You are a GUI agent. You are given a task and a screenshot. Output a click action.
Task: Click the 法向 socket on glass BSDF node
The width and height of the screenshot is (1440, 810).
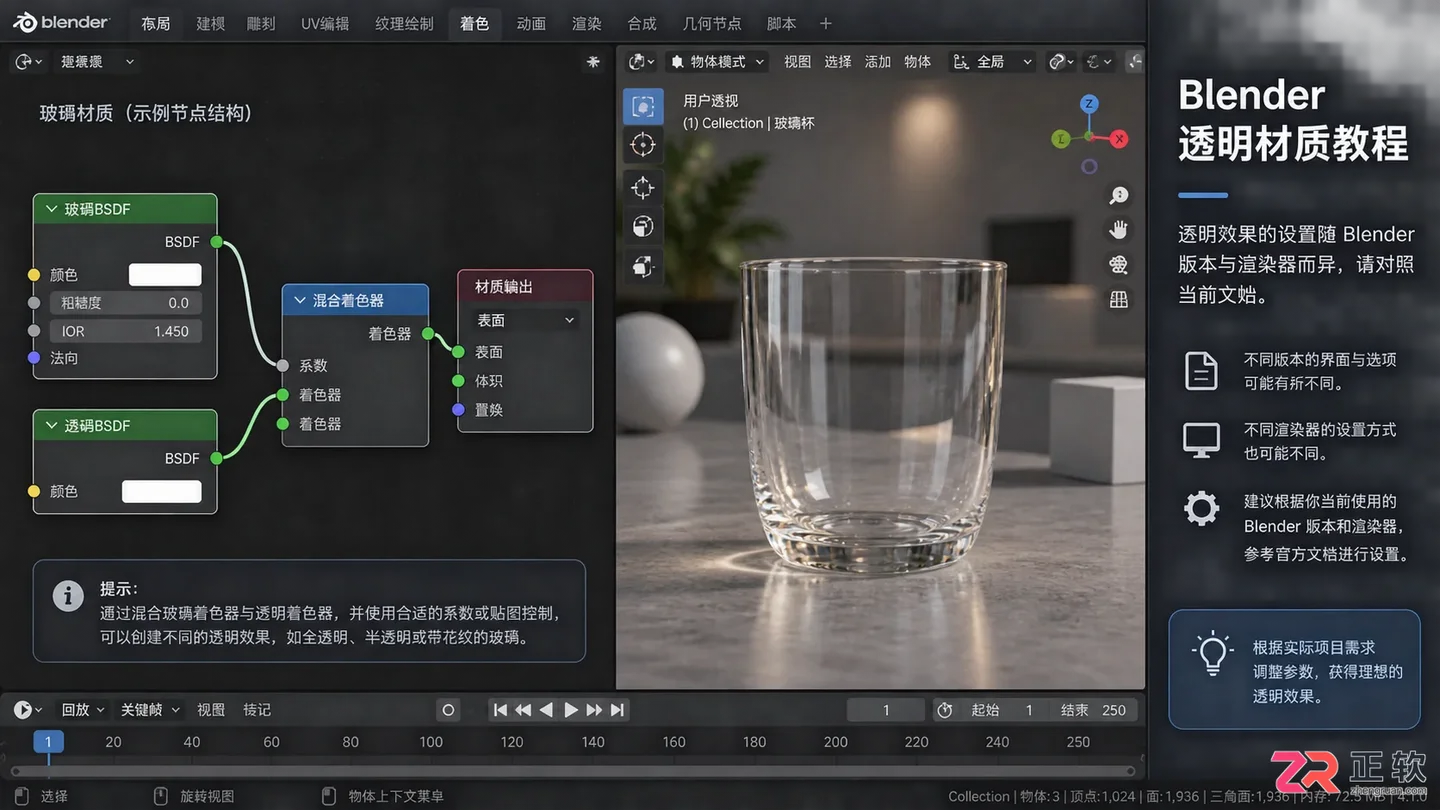coord(34,357)
